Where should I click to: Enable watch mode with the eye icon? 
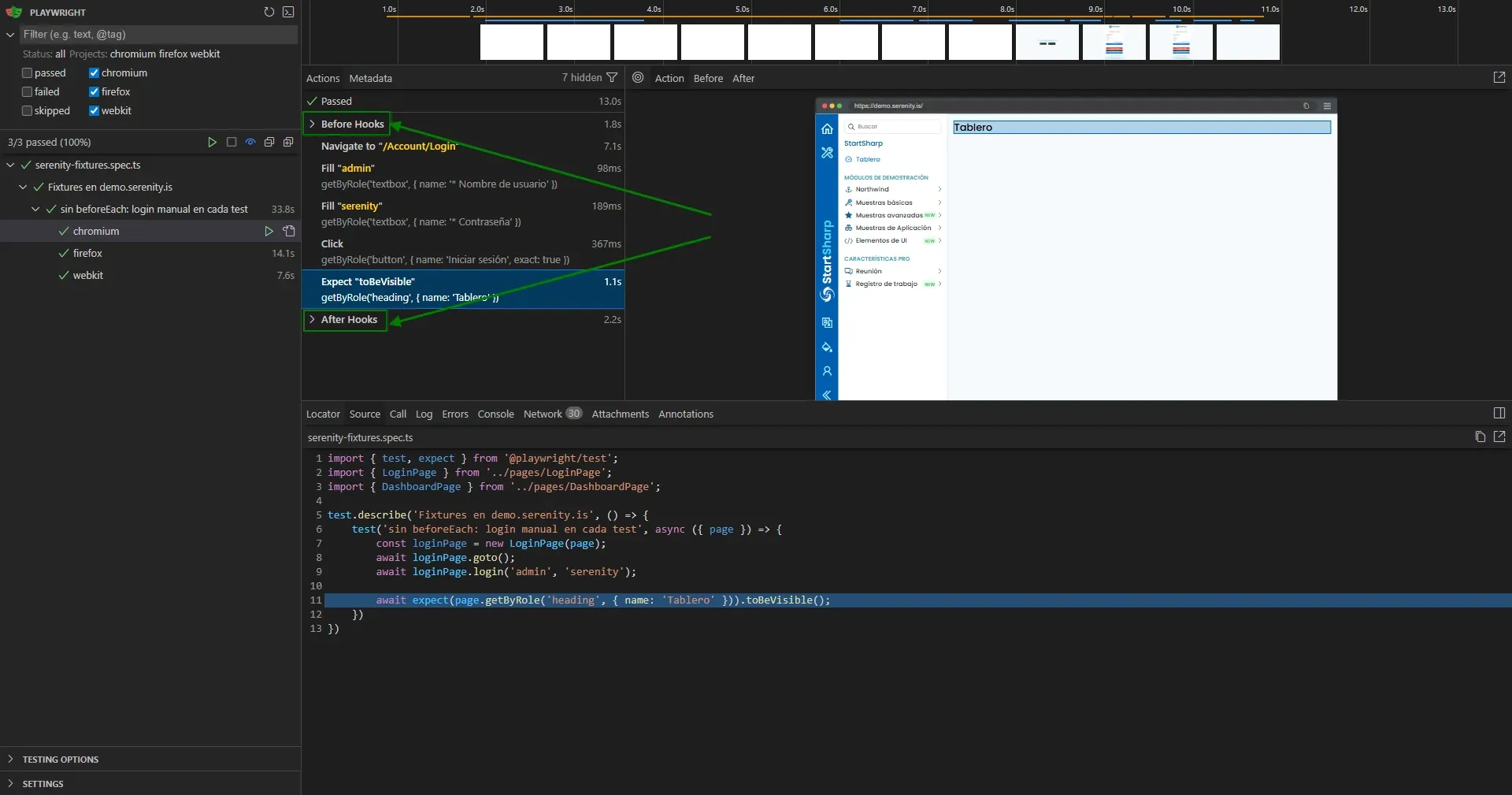click(250, 142)
